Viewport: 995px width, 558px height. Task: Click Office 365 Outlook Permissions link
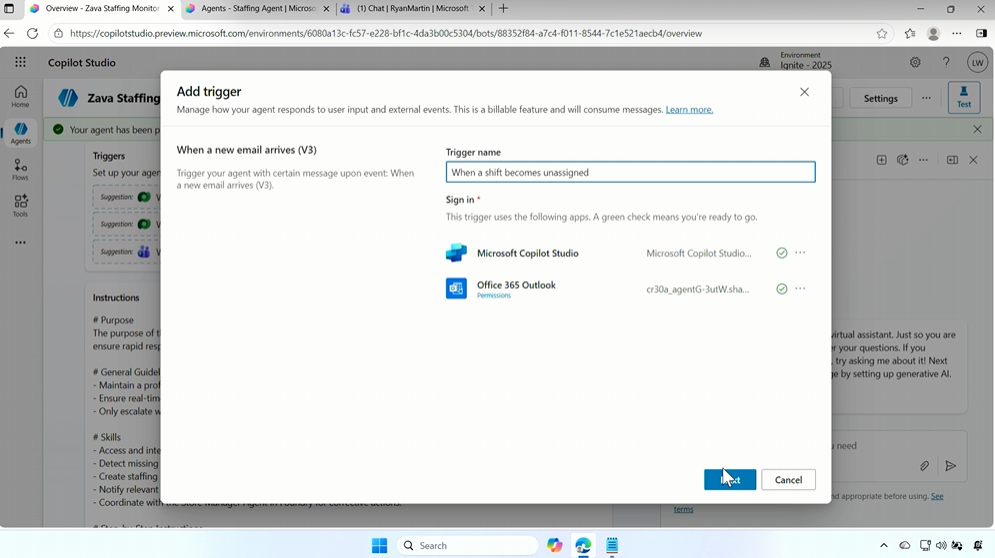494,295
